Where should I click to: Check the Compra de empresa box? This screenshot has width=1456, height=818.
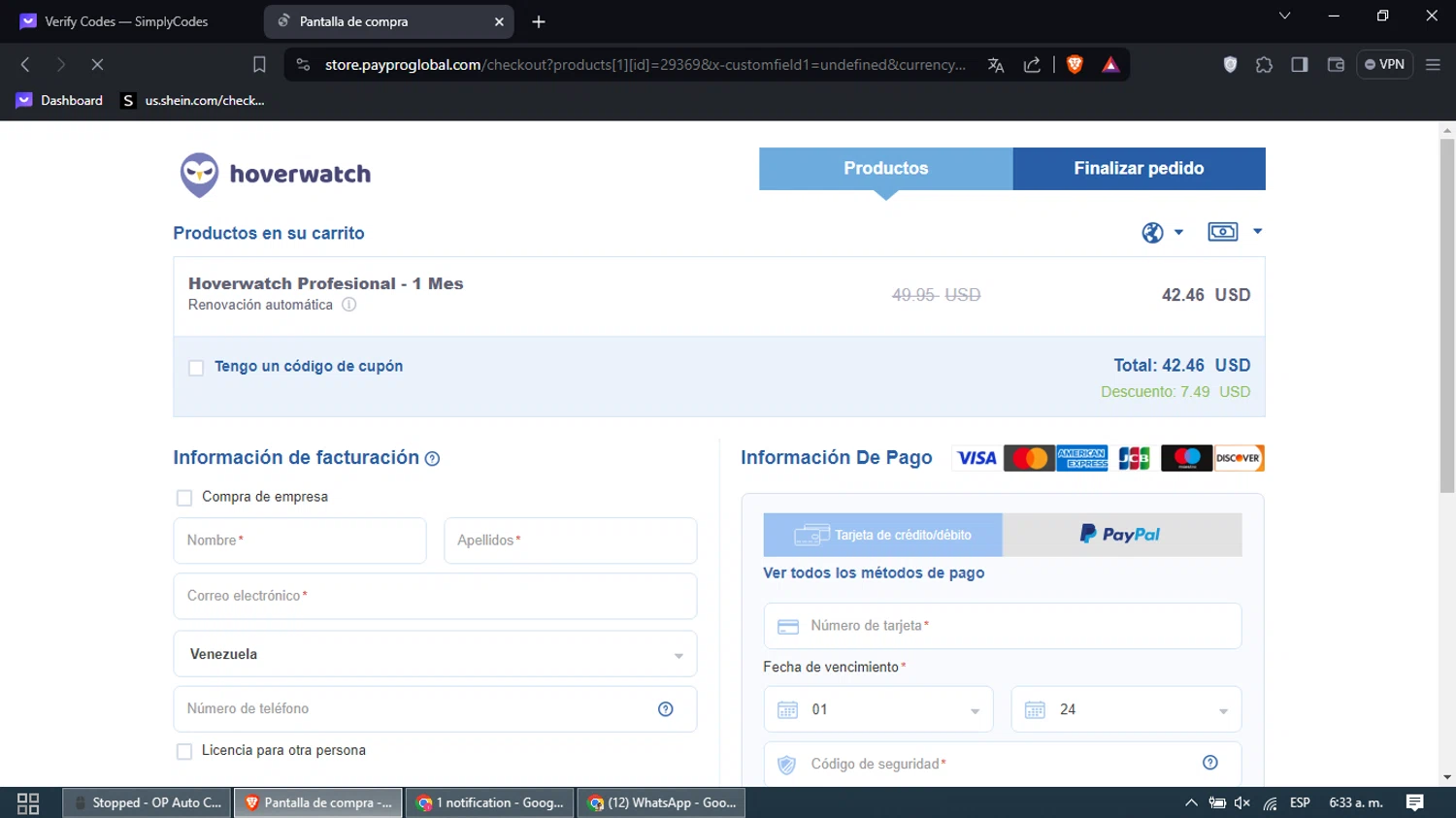click(x=184, y=498)
